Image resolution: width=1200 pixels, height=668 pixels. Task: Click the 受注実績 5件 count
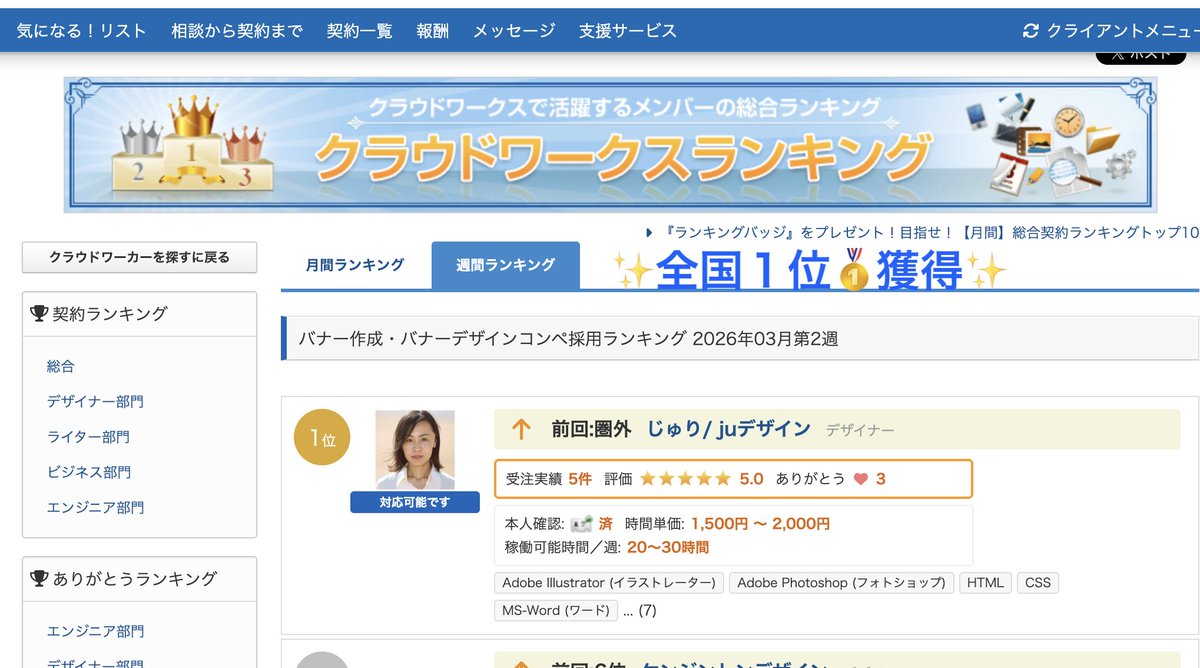pos(549,479)
